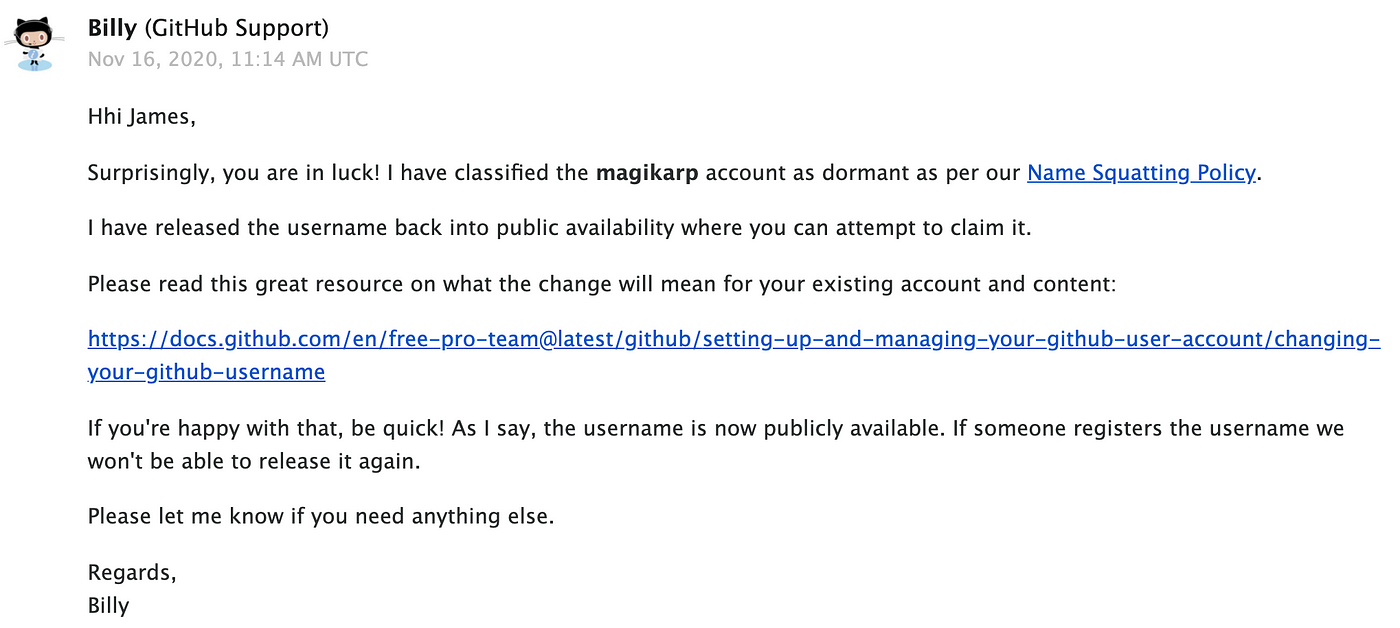Image resolution: width=1400 pixels, height=628 pixels.
Task: Click the Please let me know sentence
Action: [x=320, y=517]
